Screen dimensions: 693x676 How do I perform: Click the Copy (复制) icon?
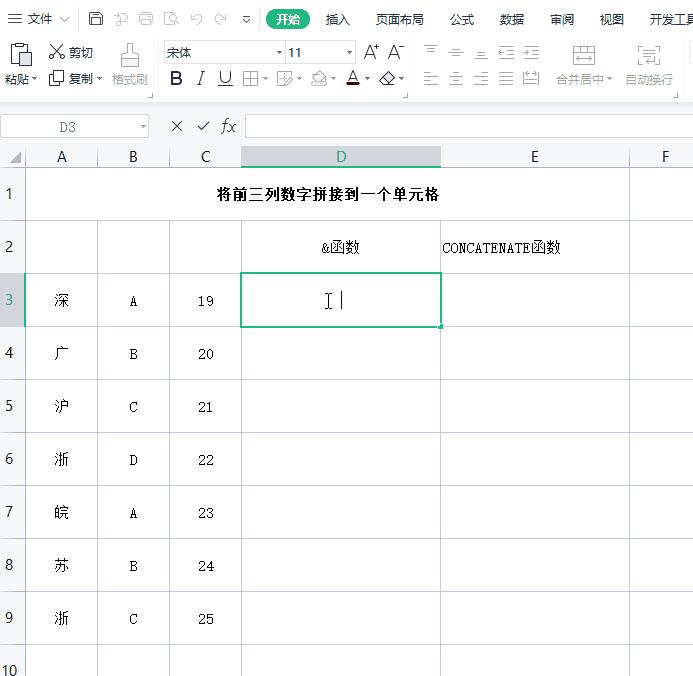56,78
